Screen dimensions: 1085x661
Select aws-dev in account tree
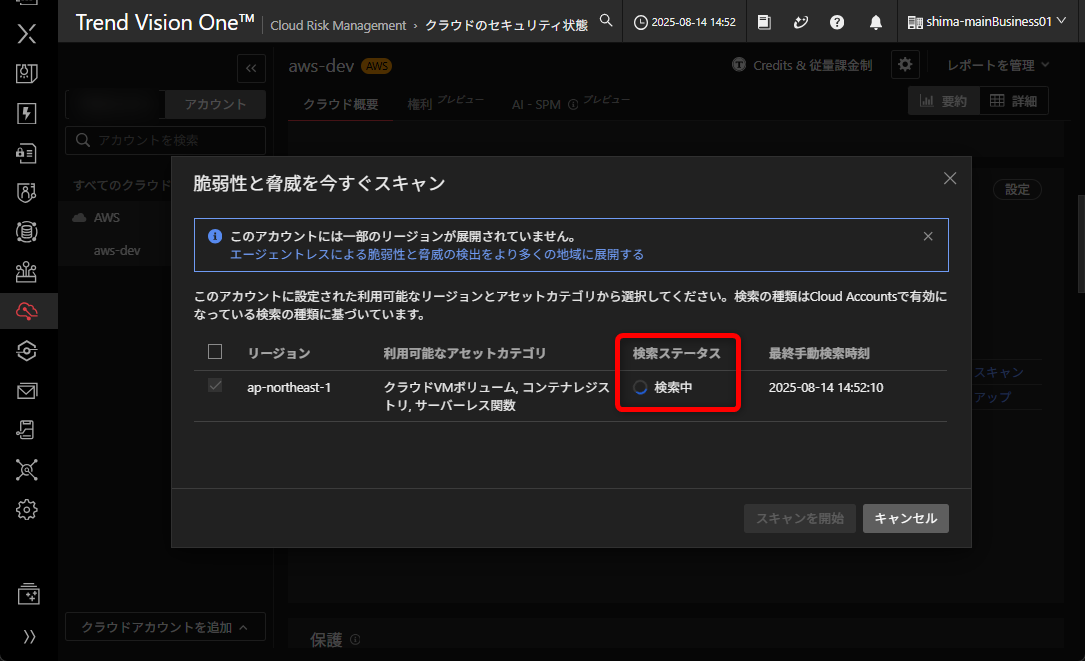[117, 251]
